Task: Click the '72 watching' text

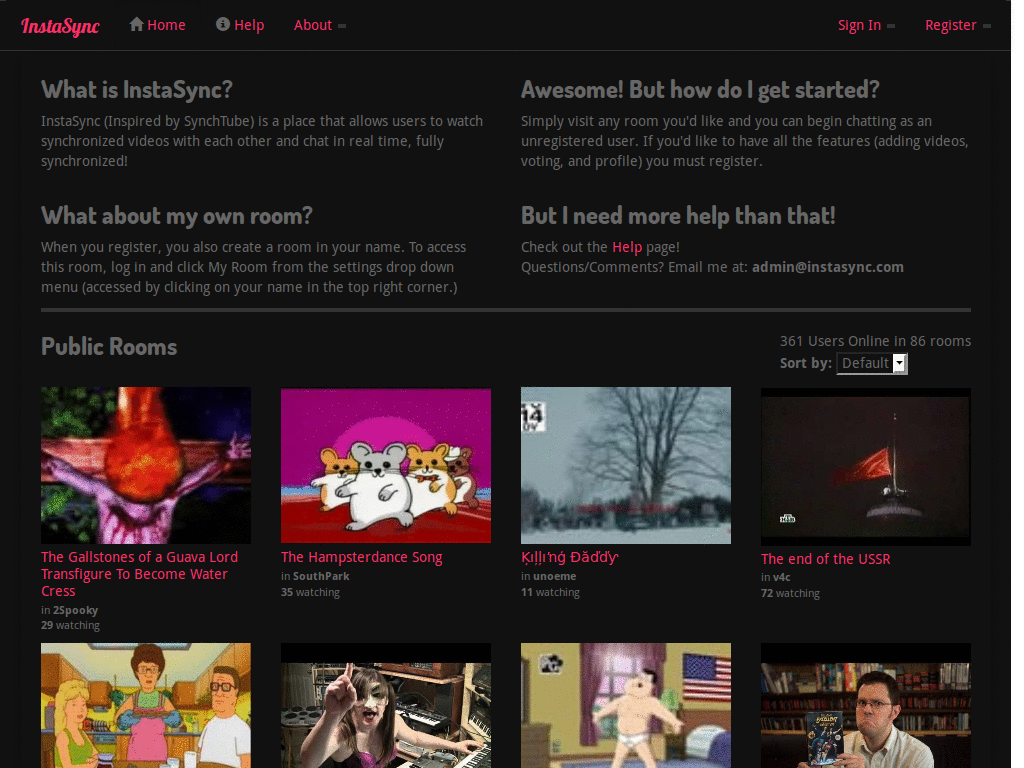Action: (790, 593)
